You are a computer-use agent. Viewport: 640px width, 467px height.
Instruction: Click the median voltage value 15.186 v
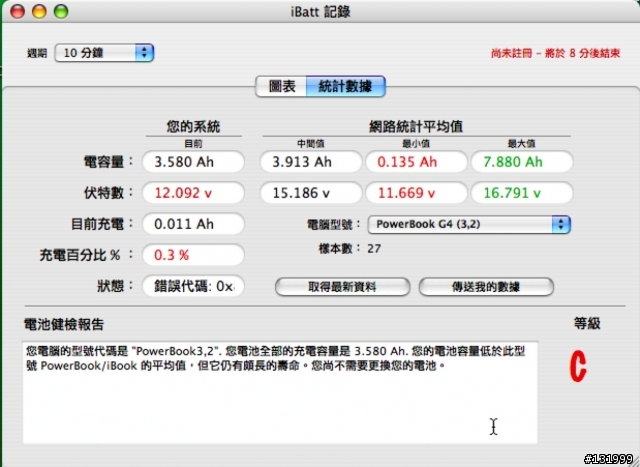311,193
